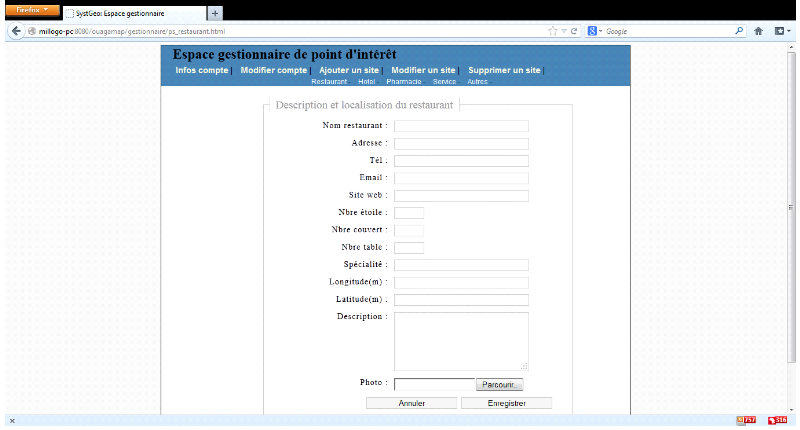The height and width of the screenshot is (430, 800).
Task: Open the Firefox orange menu button
Action: (32, 10)
